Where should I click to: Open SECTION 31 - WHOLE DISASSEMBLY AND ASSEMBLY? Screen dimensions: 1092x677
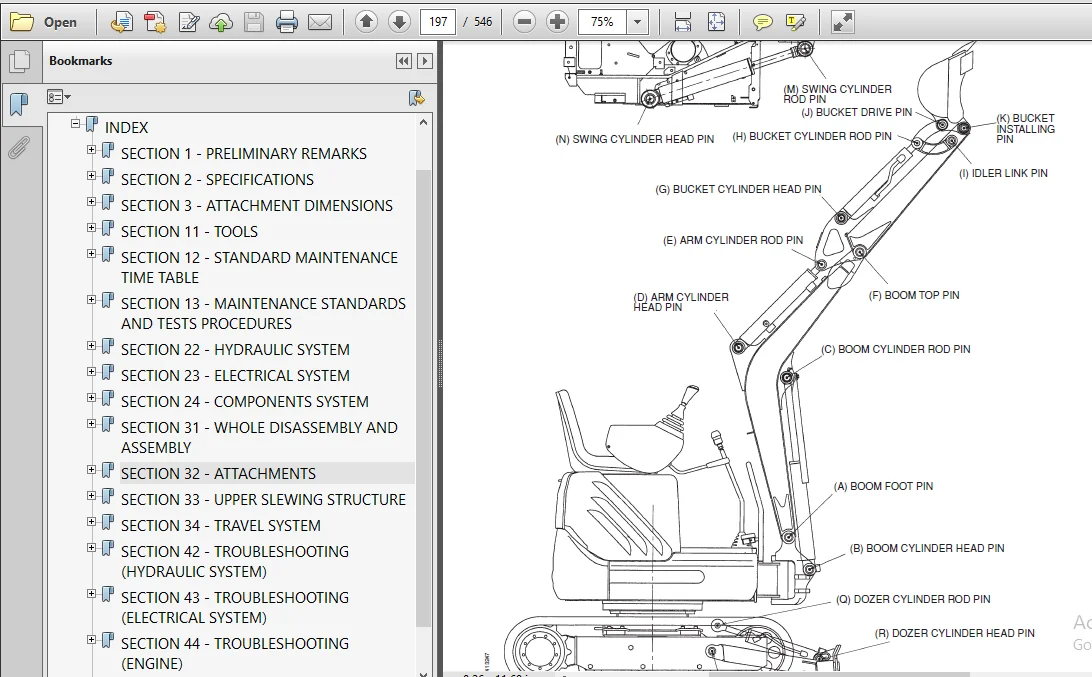259,437
